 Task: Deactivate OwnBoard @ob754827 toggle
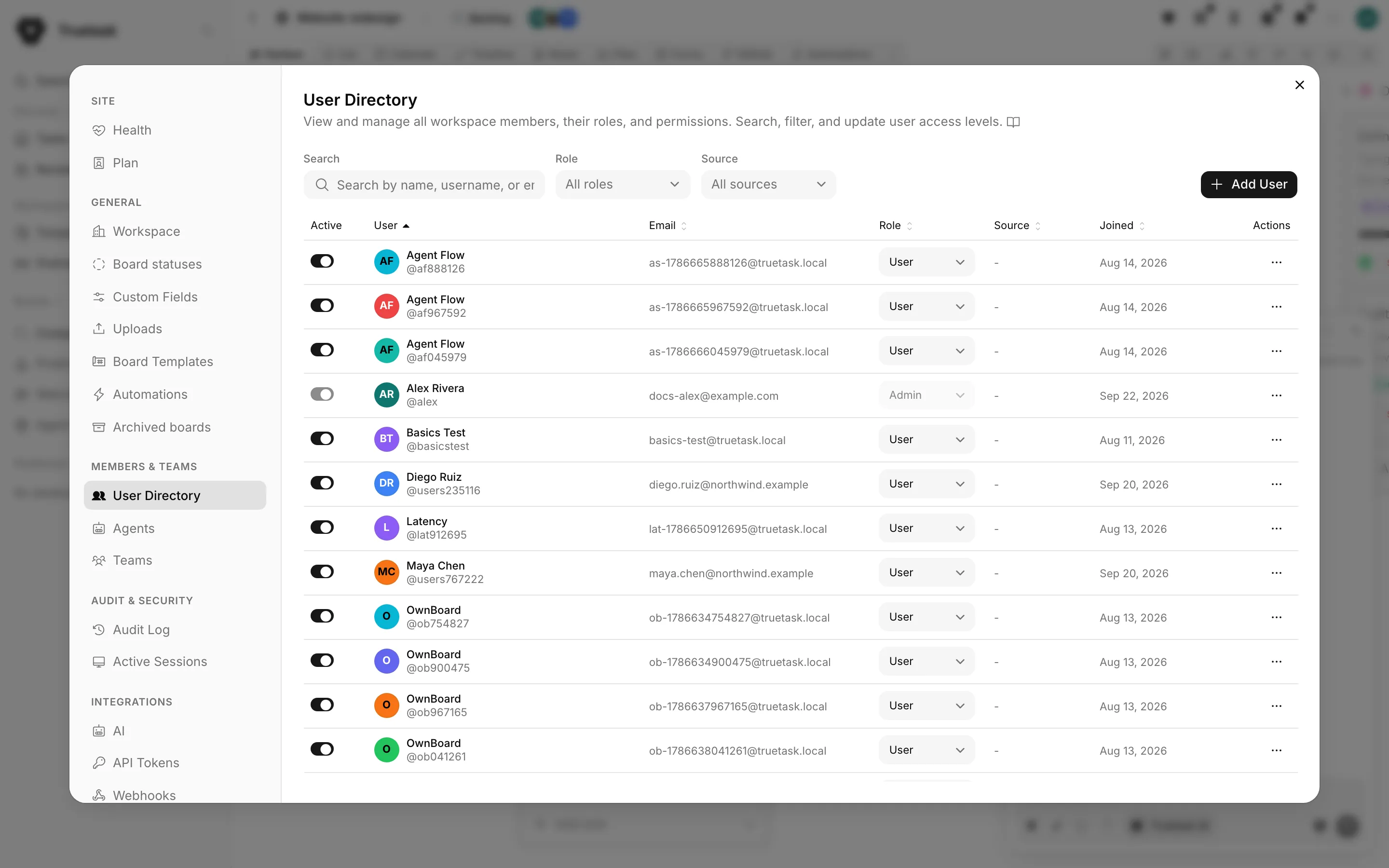point(322,616)
